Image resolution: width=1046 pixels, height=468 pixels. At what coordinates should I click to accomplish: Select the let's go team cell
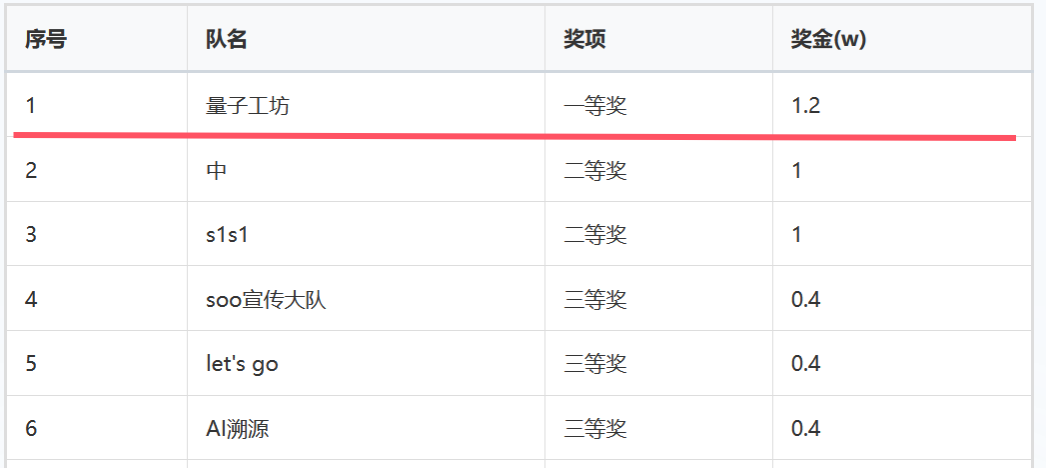242,364
